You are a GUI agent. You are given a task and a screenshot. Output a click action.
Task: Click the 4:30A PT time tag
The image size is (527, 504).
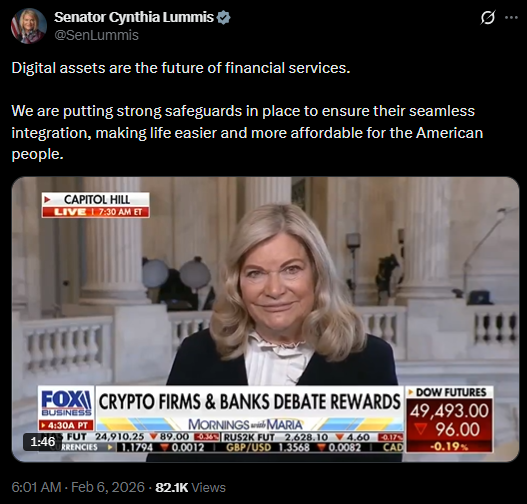point(66,425)
